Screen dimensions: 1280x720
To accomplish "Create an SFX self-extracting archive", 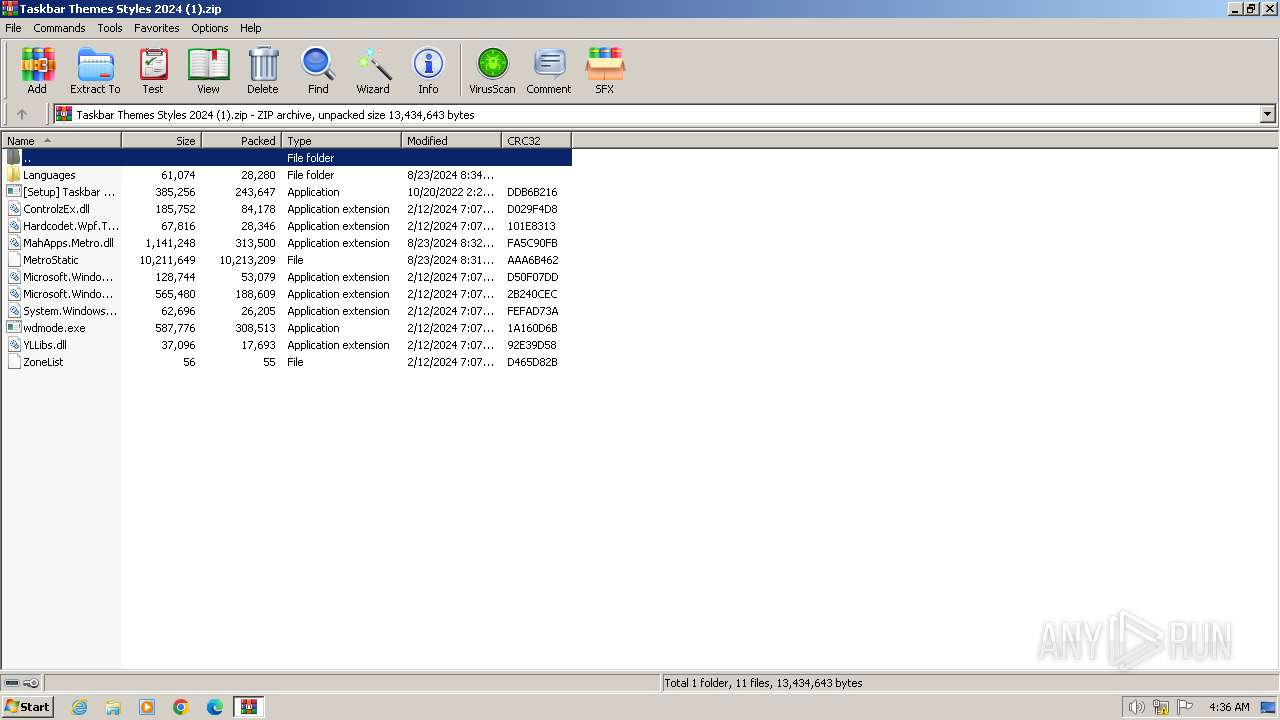I will pyautogui.click(x=605, y=70).
